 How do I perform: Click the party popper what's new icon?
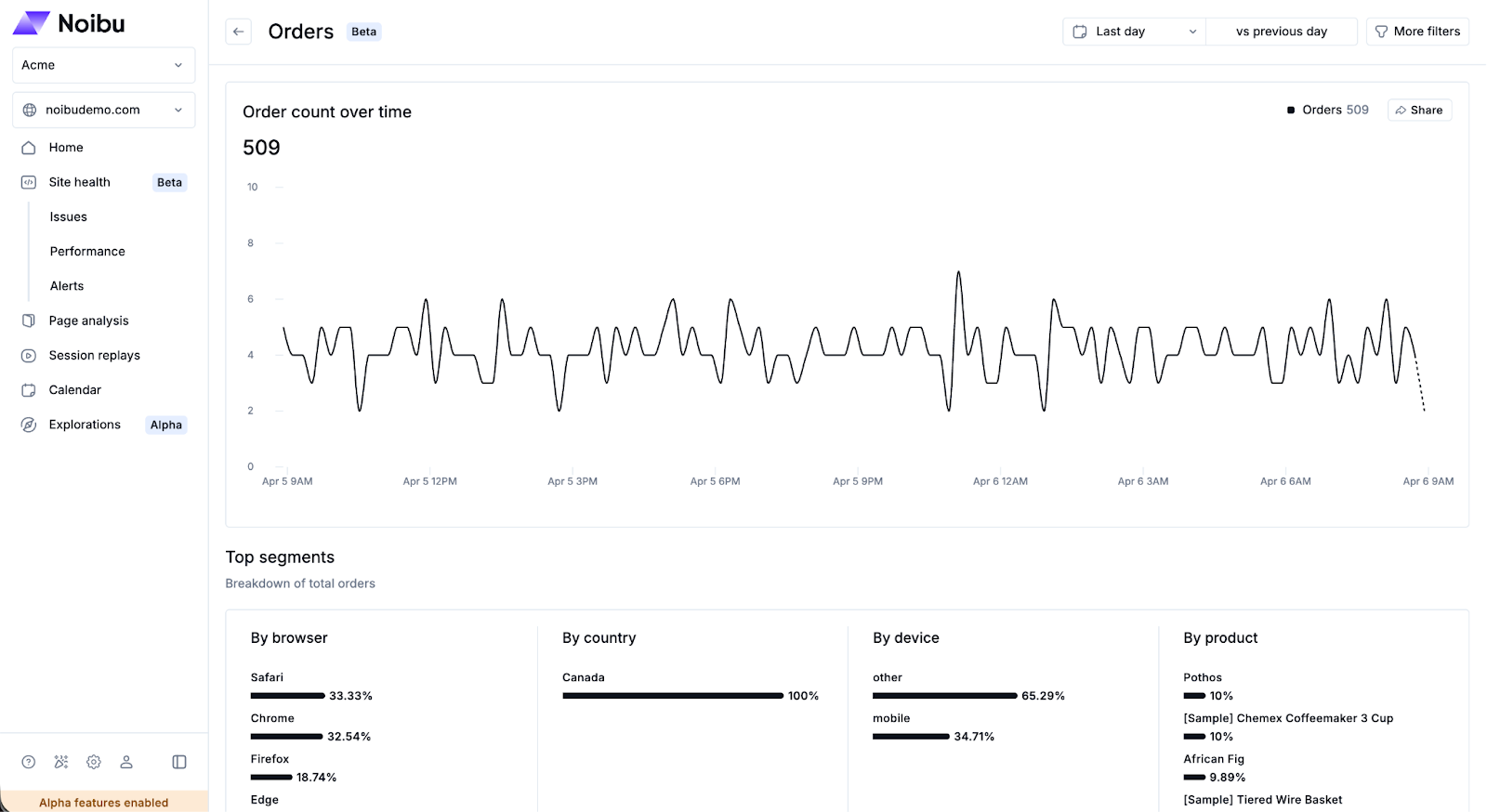tap(61, 762)
